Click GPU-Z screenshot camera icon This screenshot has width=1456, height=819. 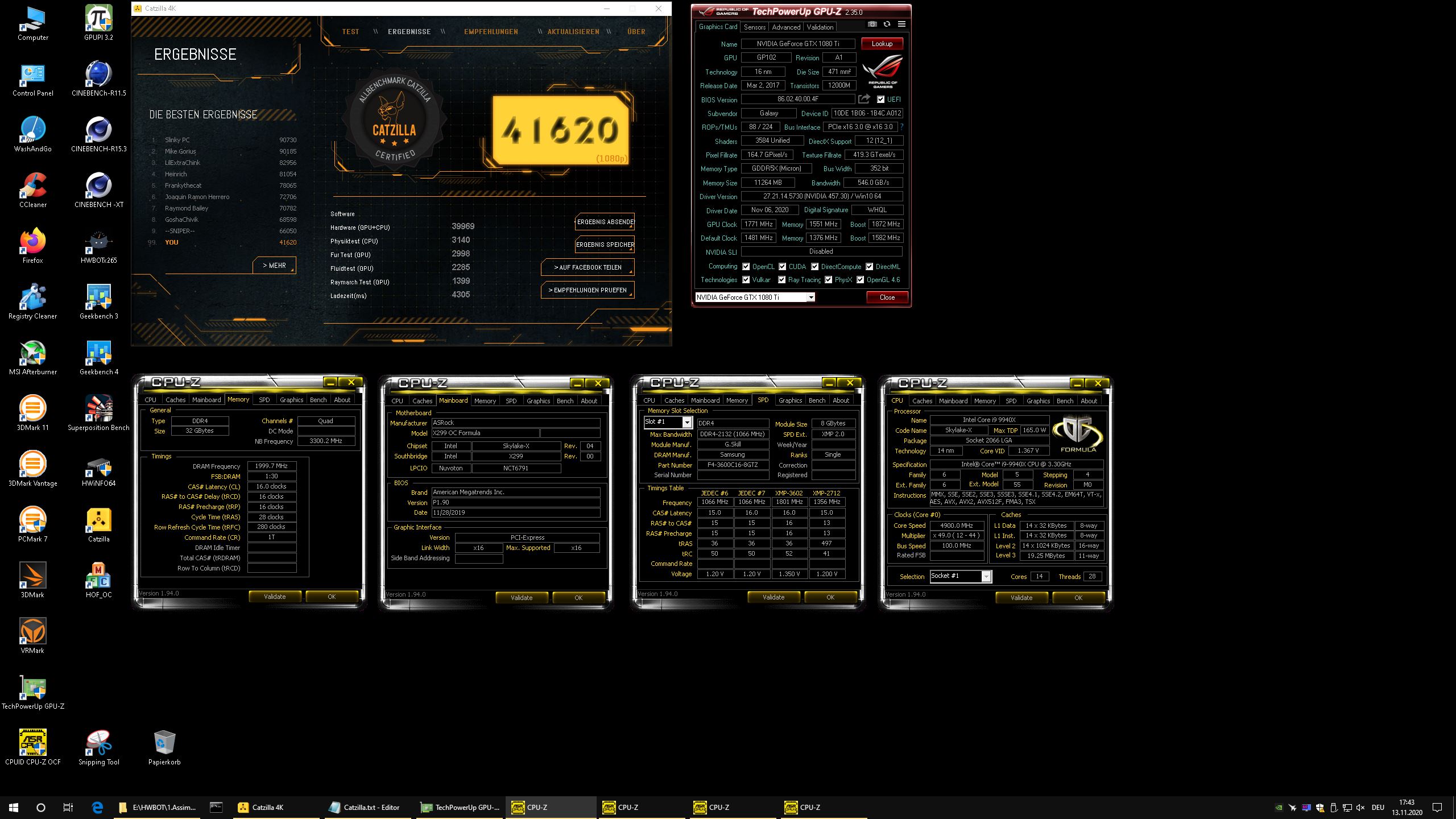872,24
